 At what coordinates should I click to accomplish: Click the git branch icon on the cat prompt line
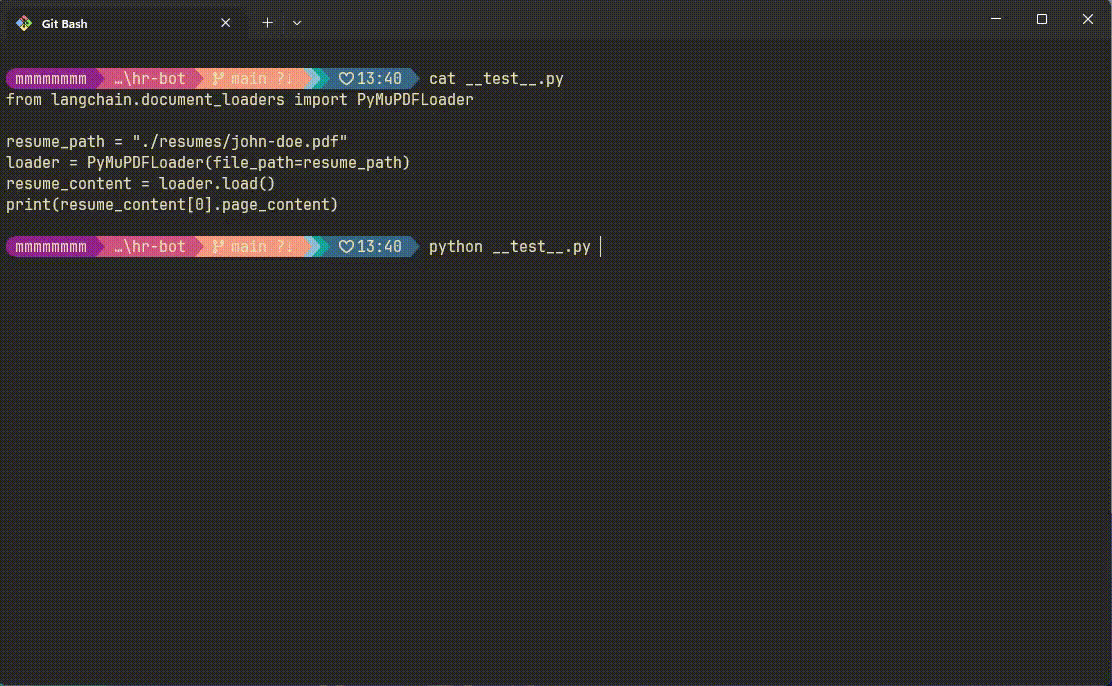pyautogui.click(x=217, y=79)
